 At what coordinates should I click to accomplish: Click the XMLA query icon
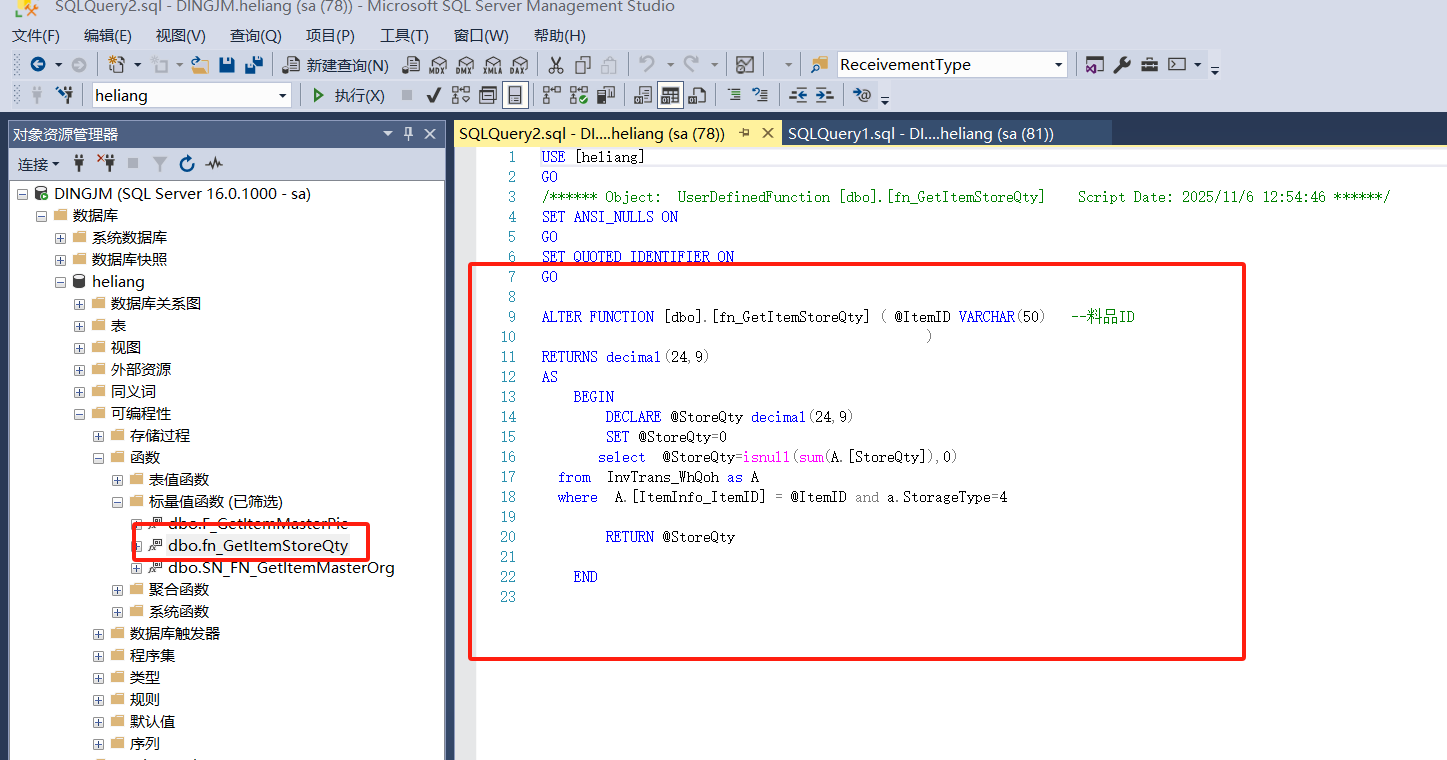pos(492,65)
